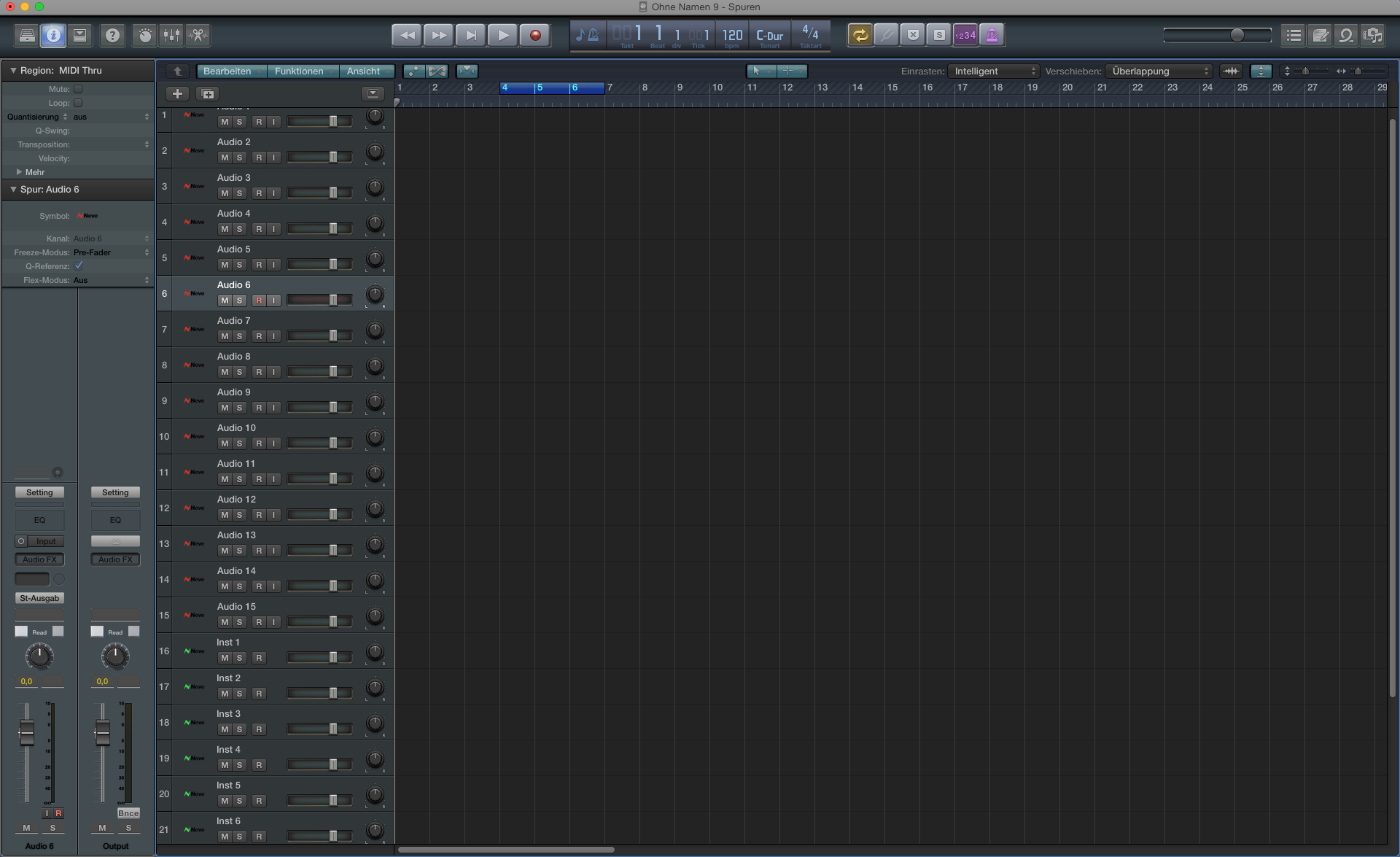The height and width of the screenshot is (857, 1400).
Task: Click the count-in 1234 icon
Action: [x=964, y=34]
